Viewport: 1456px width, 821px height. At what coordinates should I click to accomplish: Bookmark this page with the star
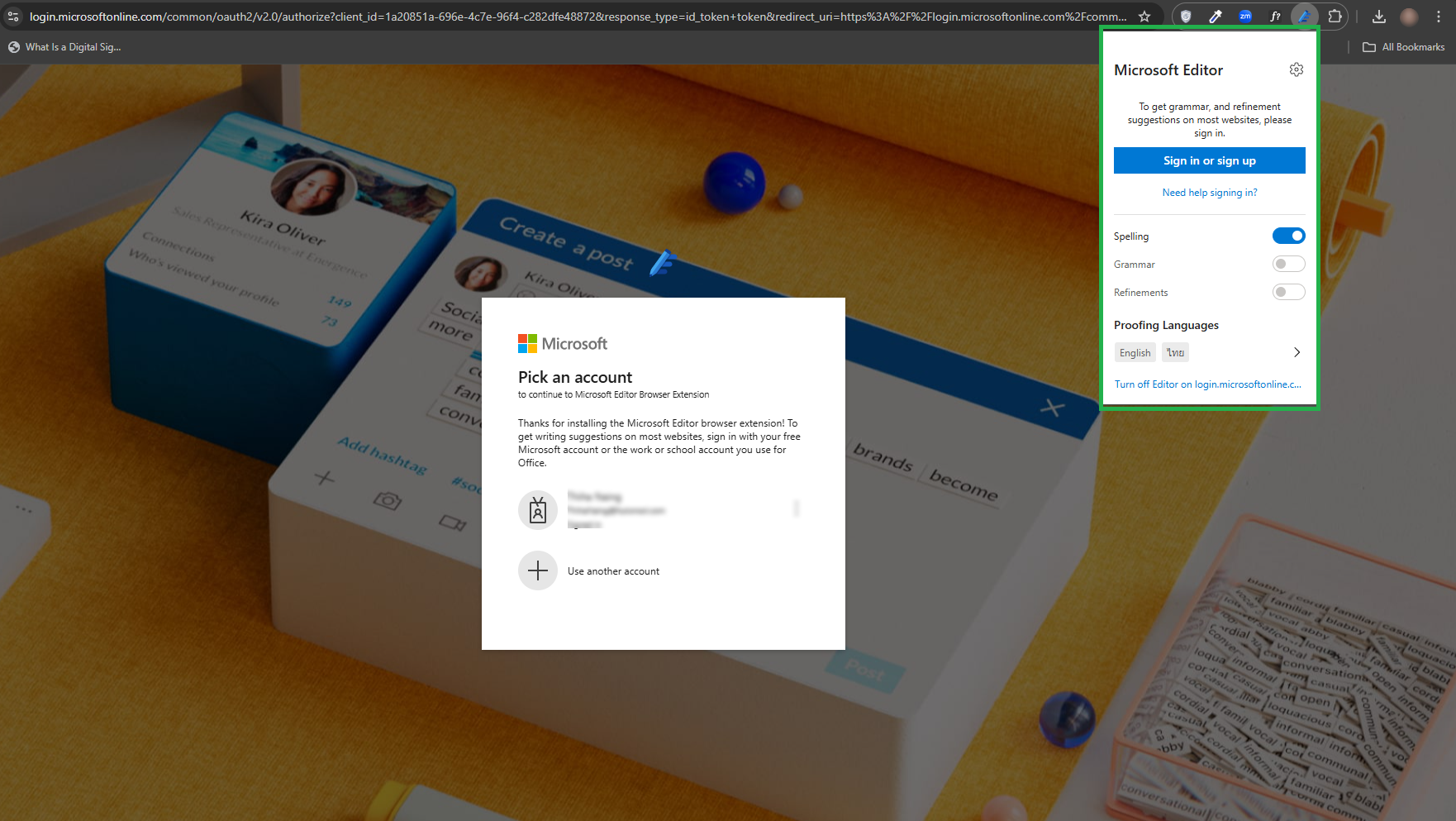[1144, 16]
